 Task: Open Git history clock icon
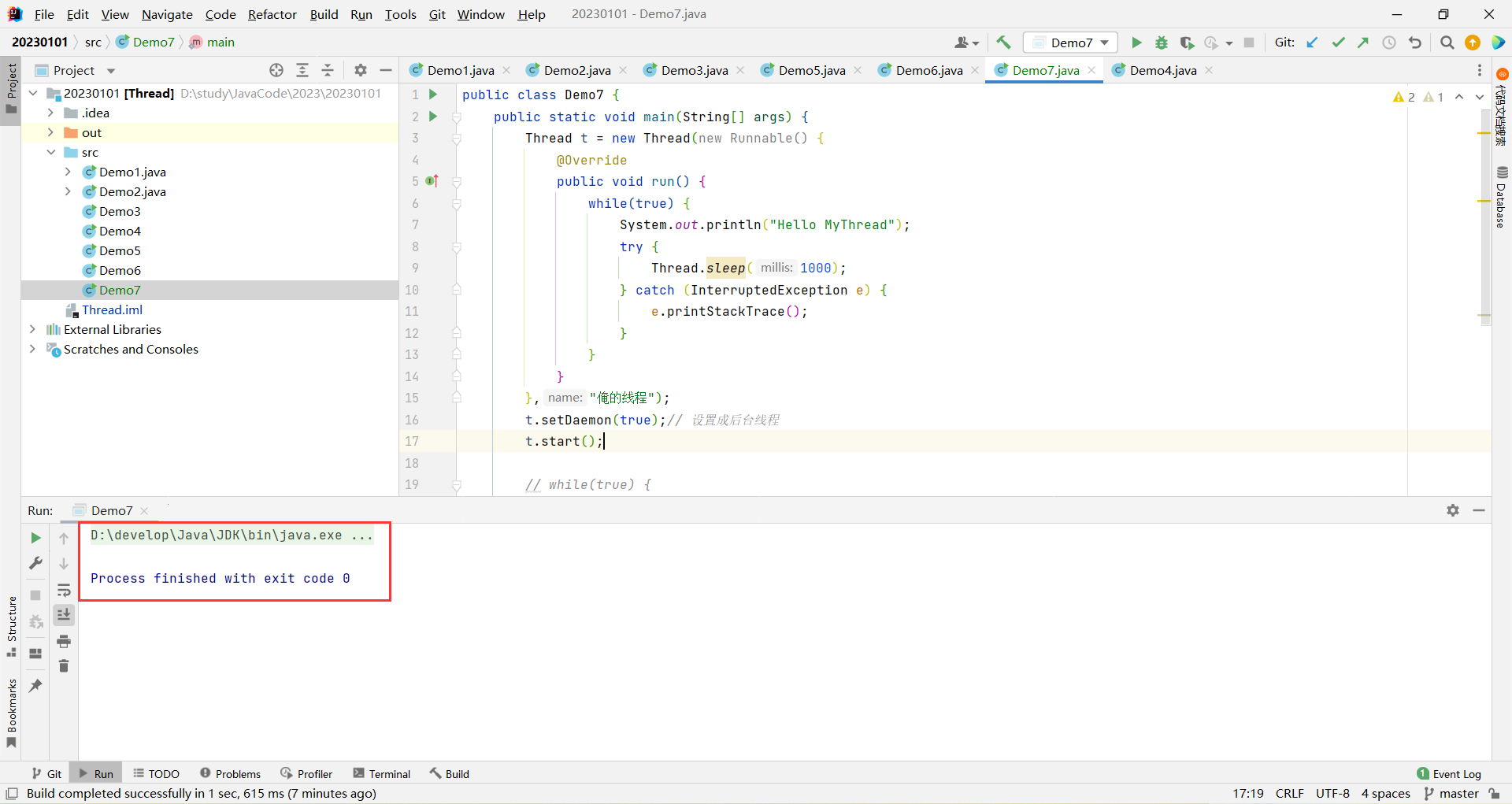[x=1389, y=43]
